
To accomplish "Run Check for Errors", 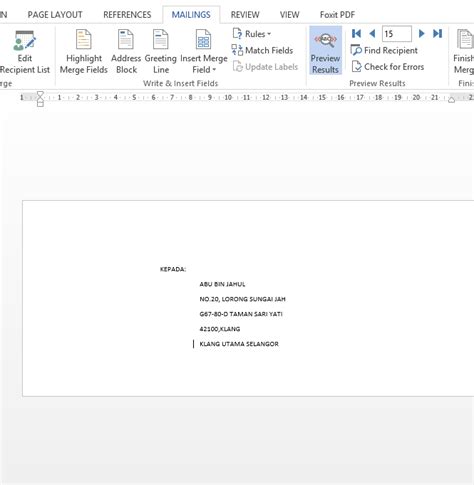I will pos(388,67).
